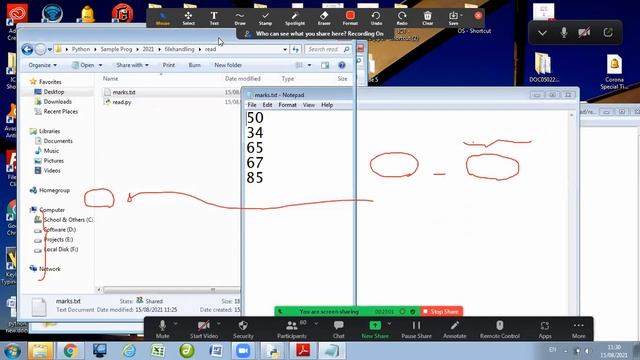This screenshot has width=640, height=360.
Task: Open Security options in Zoom
Action: click(x=243, y=329)
